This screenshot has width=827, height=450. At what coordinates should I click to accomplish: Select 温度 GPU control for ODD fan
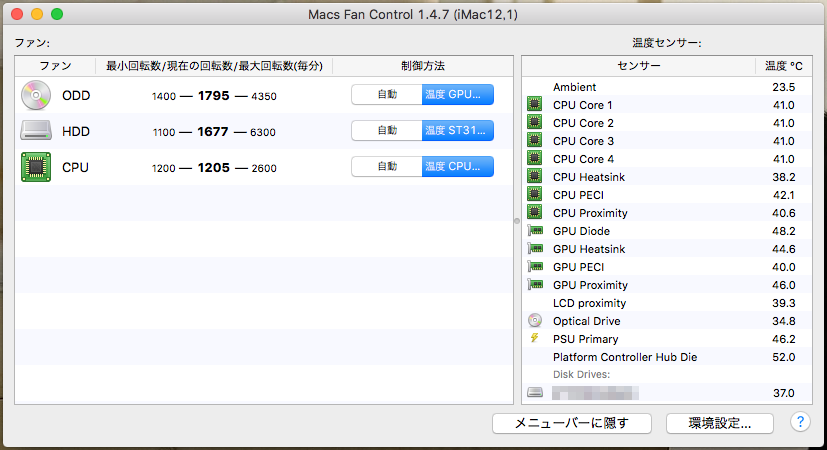(458, 94)
